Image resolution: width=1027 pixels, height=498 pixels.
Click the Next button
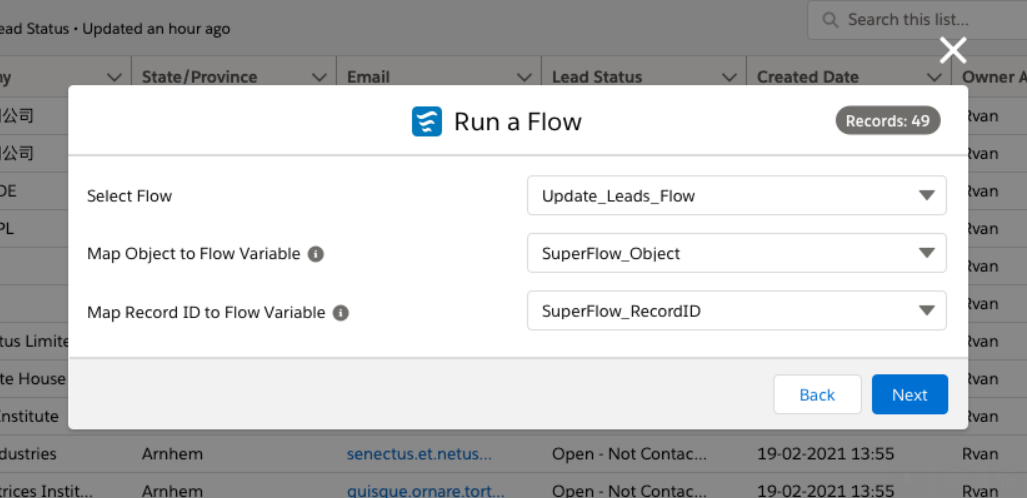pos(910,394)
